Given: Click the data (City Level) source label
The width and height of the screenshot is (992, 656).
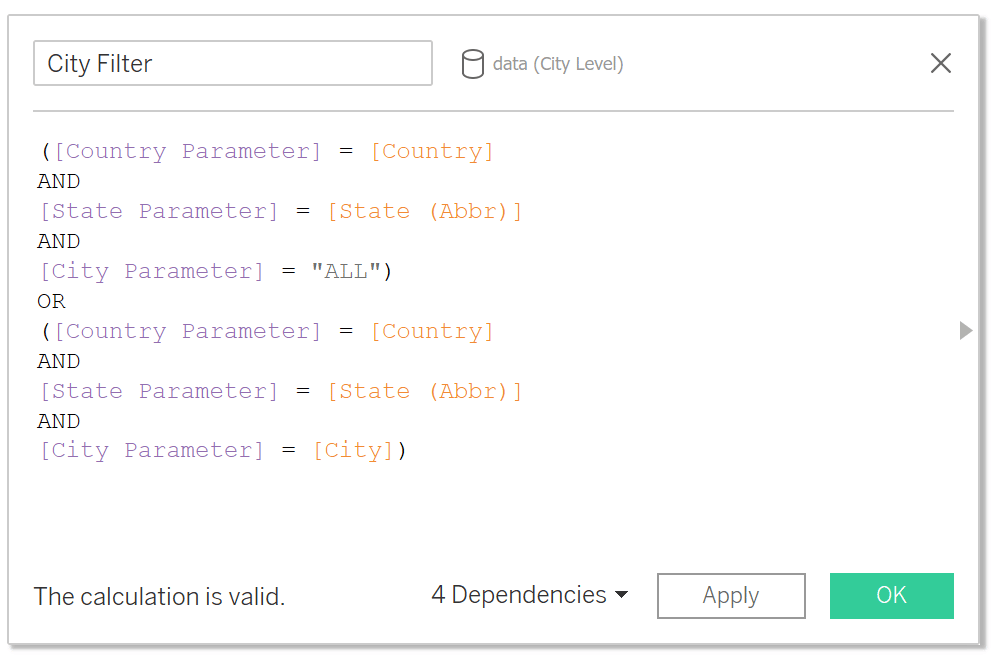Looking at the screenshot, I should coord(558,64).
